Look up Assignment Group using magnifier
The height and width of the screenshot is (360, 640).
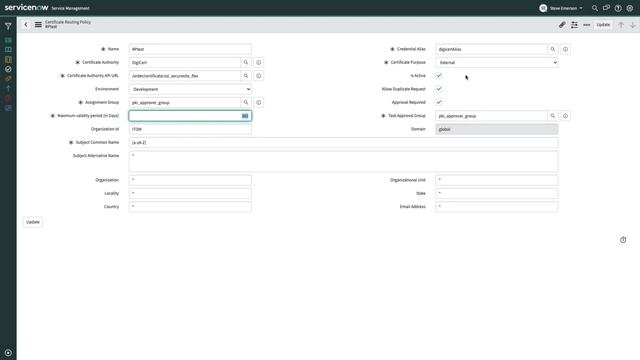tap(246, 102)
